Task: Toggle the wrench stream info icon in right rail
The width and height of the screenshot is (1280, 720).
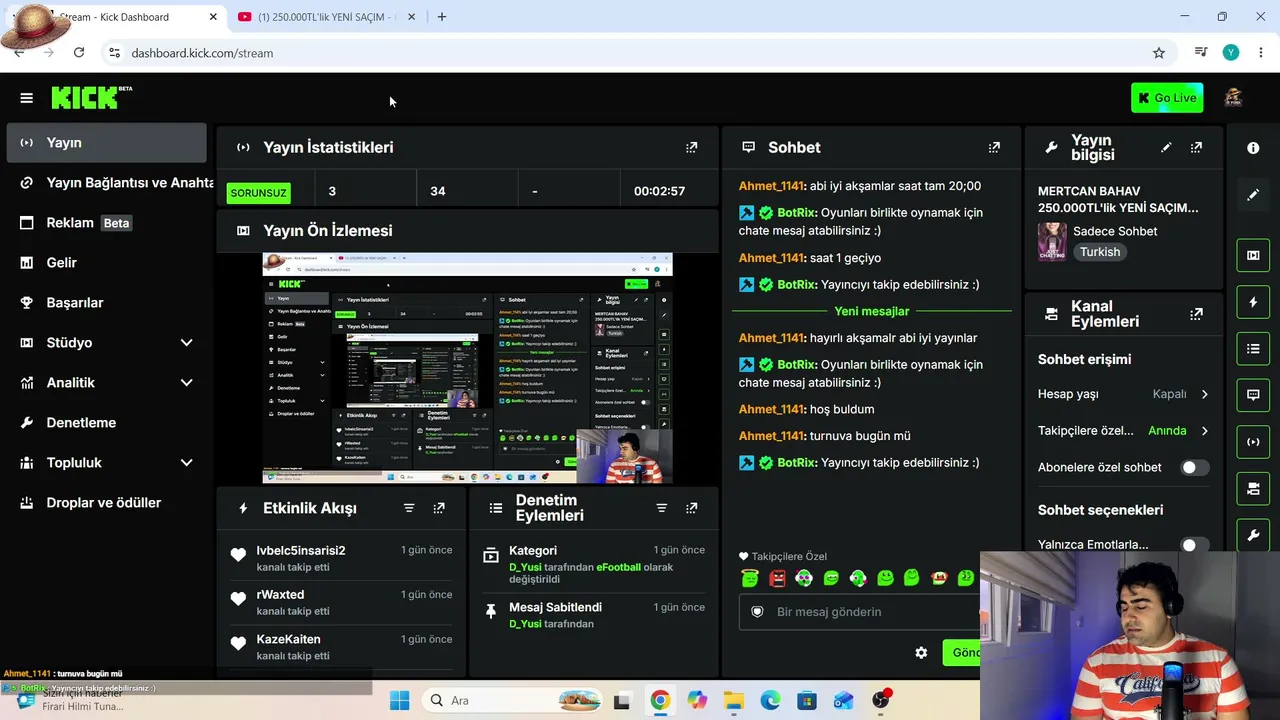Action: pyautogui.click(x=1253, y=536)
